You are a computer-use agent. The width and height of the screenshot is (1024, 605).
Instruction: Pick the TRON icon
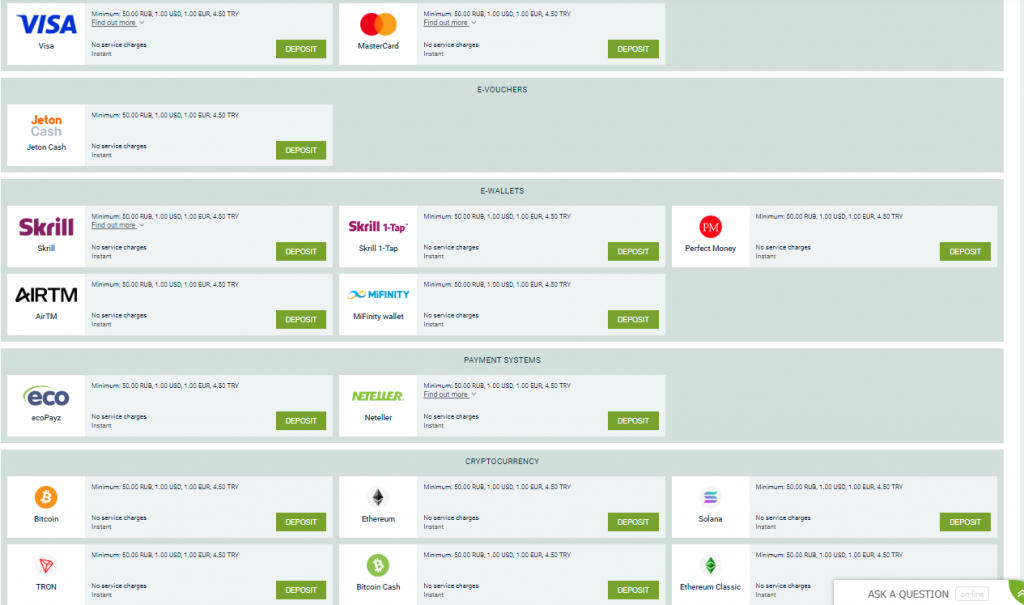click(46, 565)
